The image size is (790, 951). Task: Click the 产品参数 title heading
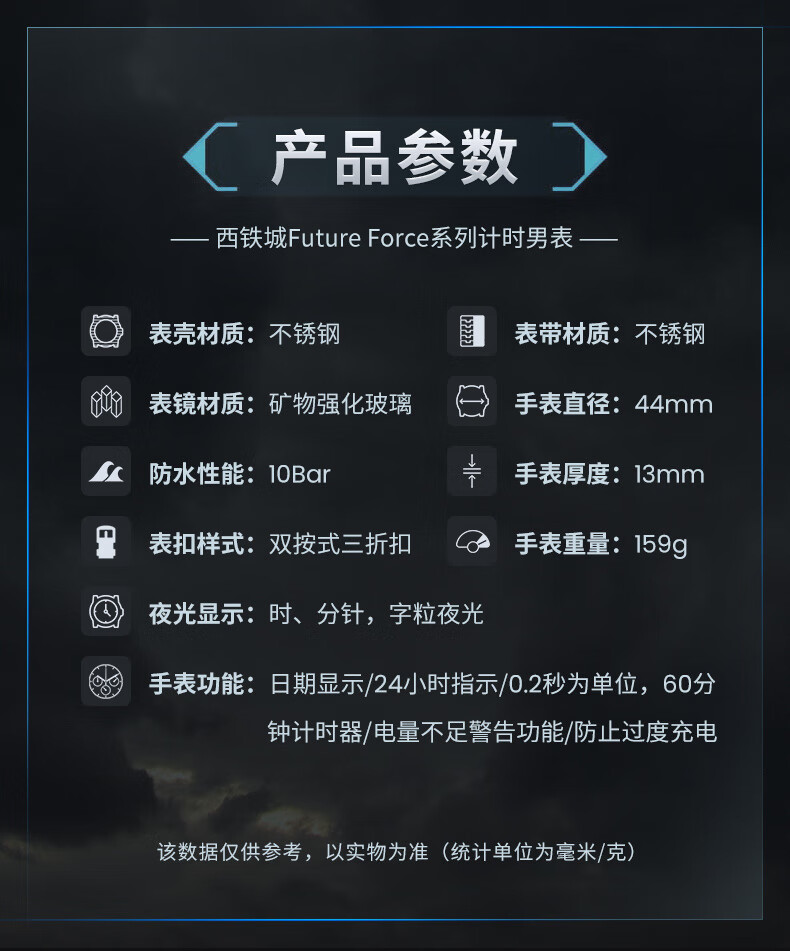coord(395,158)
